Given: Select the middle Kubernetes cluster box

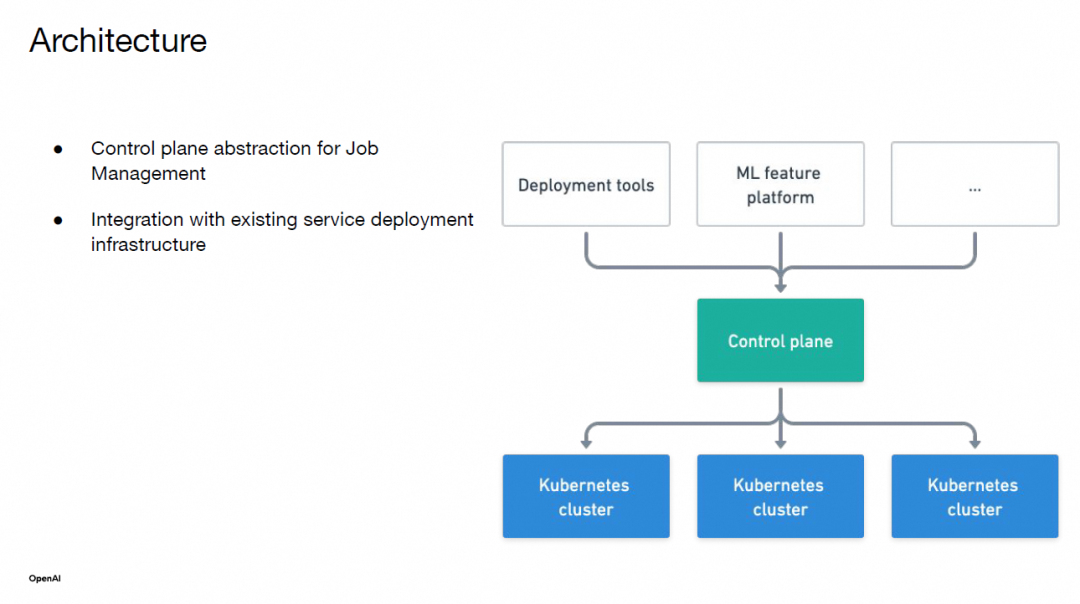Looking at the screenshot, I should (x=780, y=496).
